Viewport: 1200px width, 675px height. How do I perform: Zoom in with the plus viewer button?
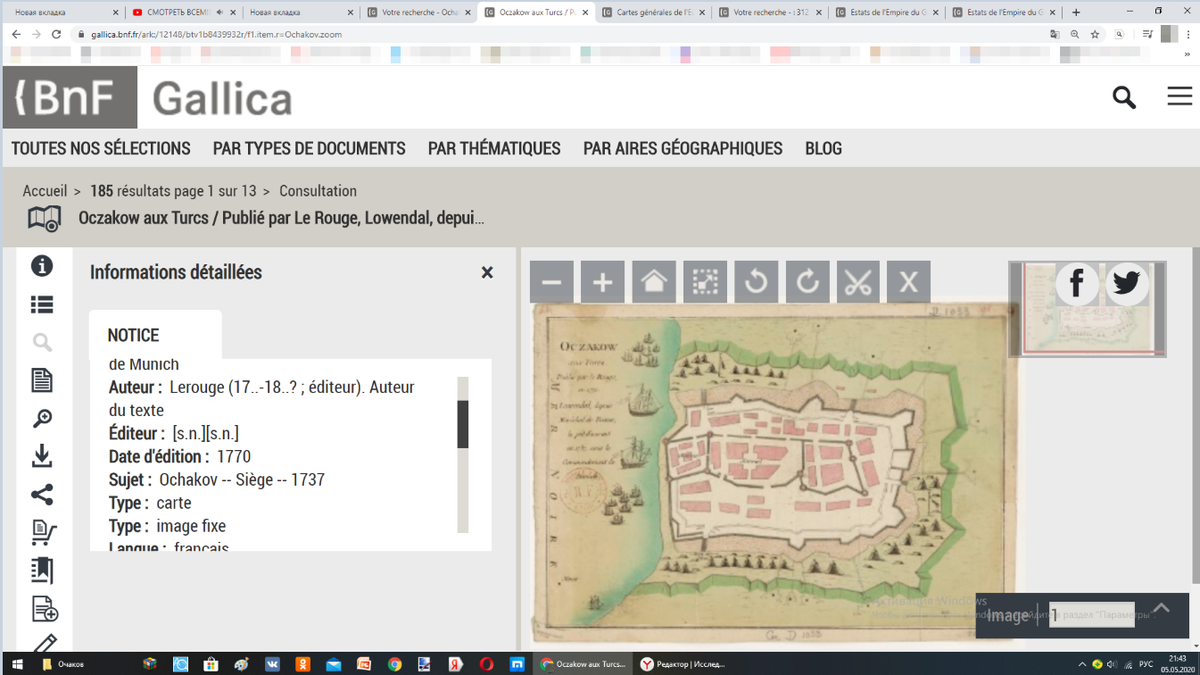[x=603, y=282]
